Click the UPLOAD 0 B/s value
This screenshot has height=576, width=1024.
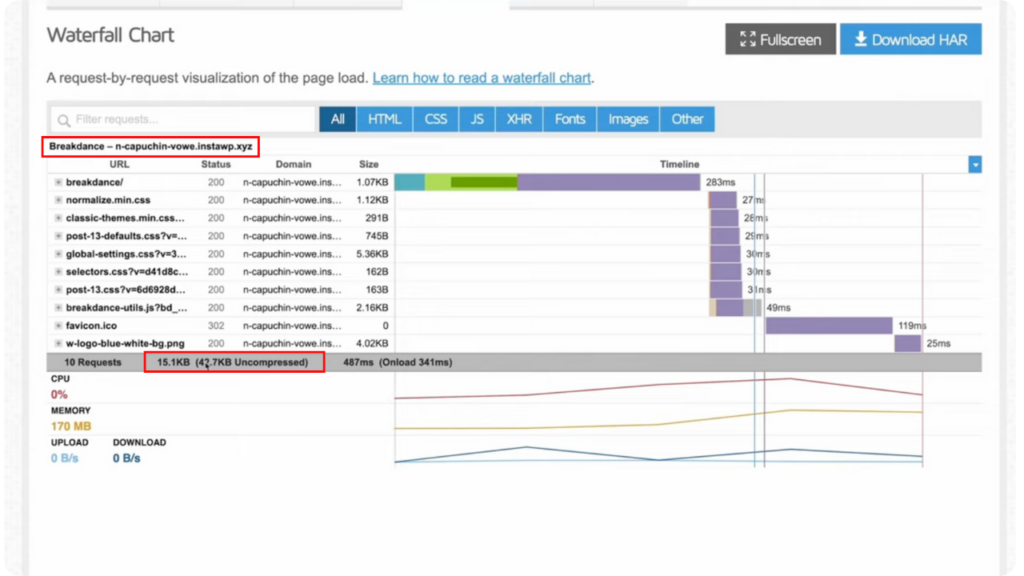(x=64, y=458)
